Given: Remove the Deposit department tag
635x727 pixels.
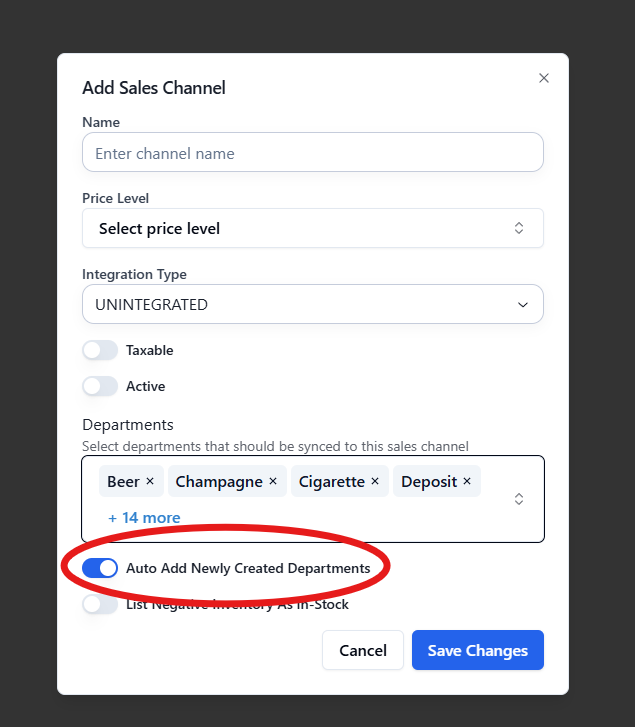Looking at the screenshot, I should pyautogui.click(x=467, y=481).
